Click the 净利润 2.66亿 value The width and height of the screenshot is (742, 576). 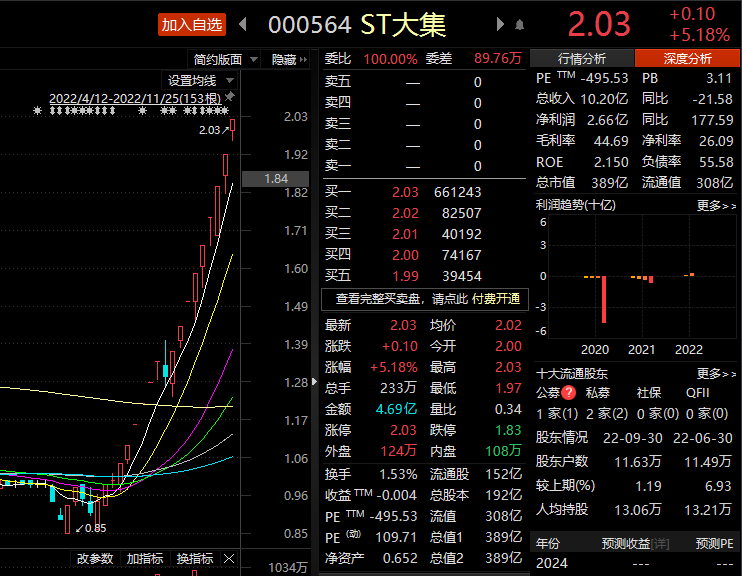pos(607,120)
